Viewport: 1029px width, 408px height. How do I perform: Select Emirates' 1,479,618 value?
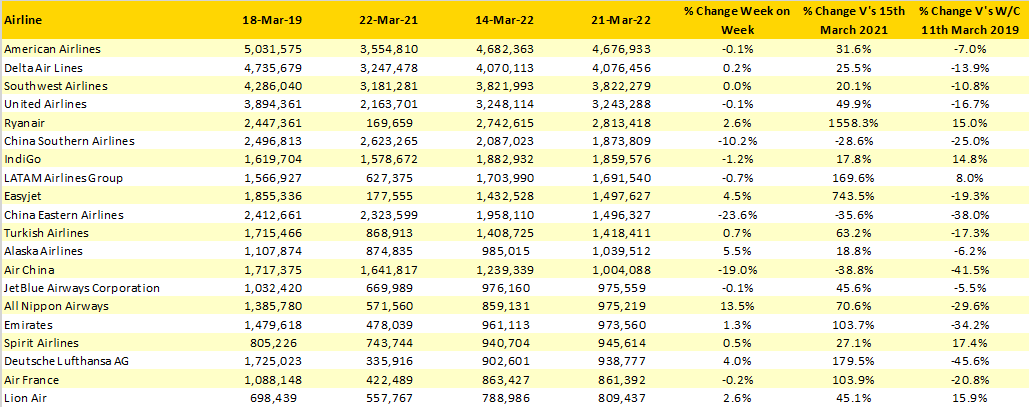pos(264,325)
